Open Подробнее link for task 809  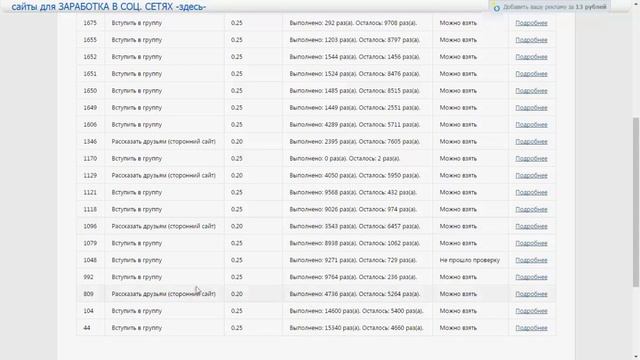[x=531, y=294]
